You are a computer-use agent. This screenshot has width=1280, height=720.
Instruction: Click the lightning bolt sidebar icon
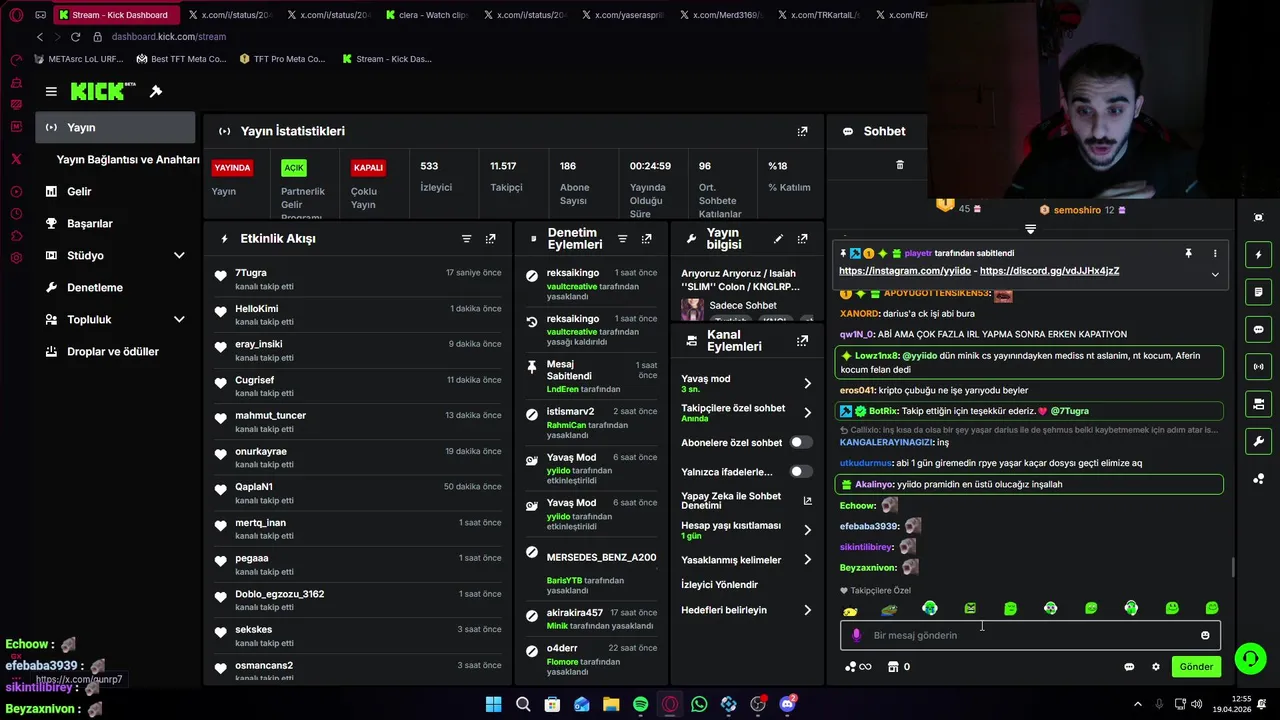click(1258, 255)
